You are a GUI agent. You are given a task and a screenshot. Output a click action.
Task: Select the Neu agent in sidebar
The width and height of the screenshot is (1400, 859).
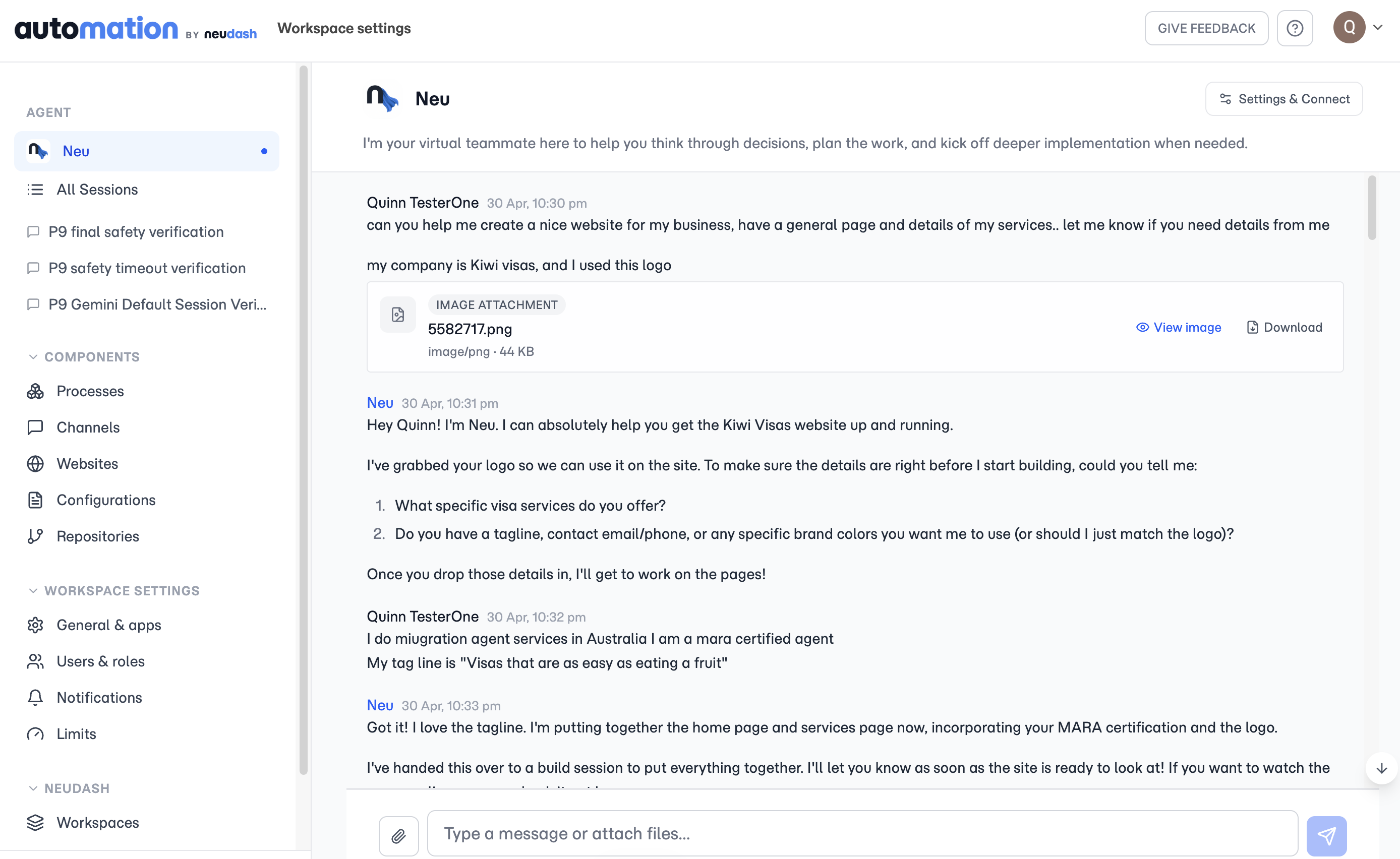tap(147, 151)
